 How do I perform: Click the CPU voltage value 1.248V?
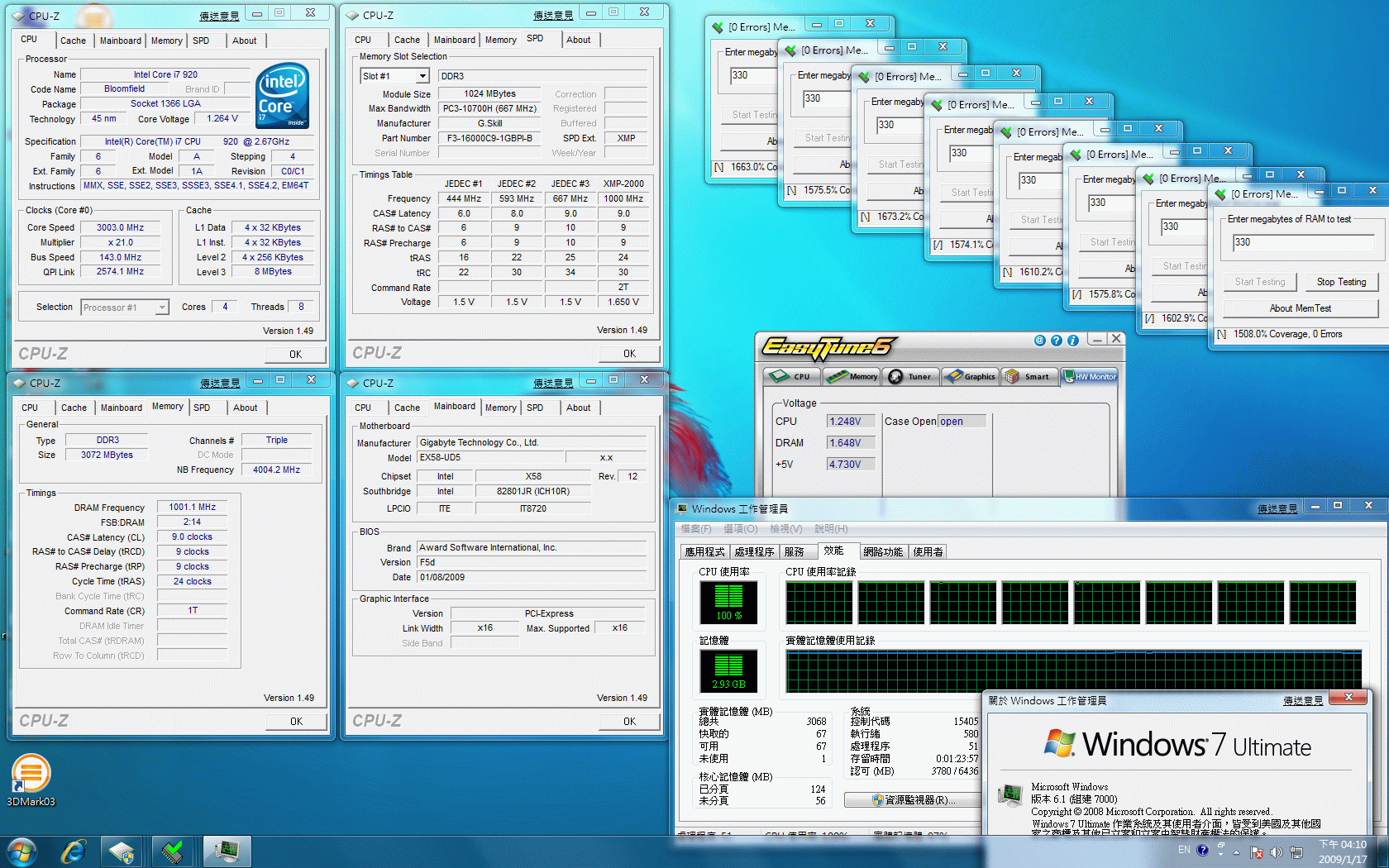[x=851, y=422]
